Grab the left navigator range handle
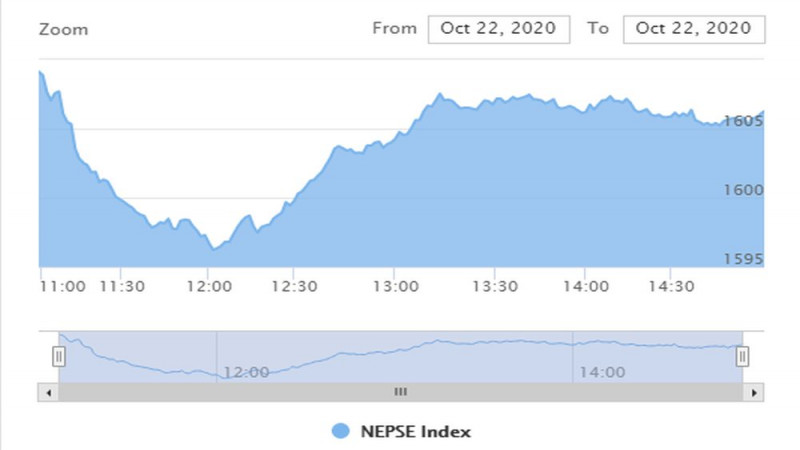 click(x=59, y=357)
